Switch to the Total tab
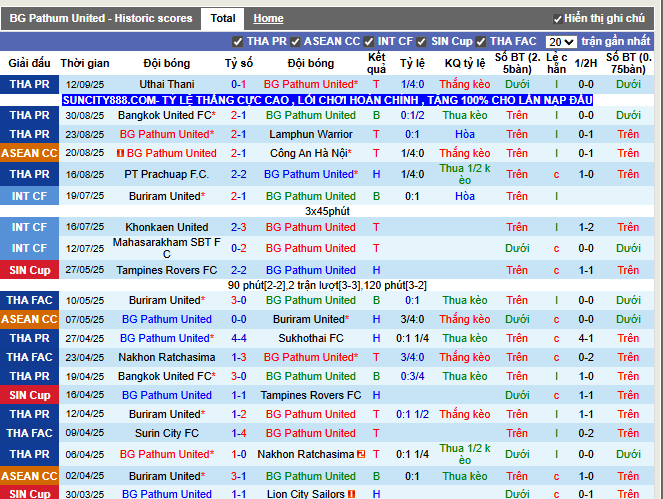The height and width of the screenshot is (499, 663). 222,19
